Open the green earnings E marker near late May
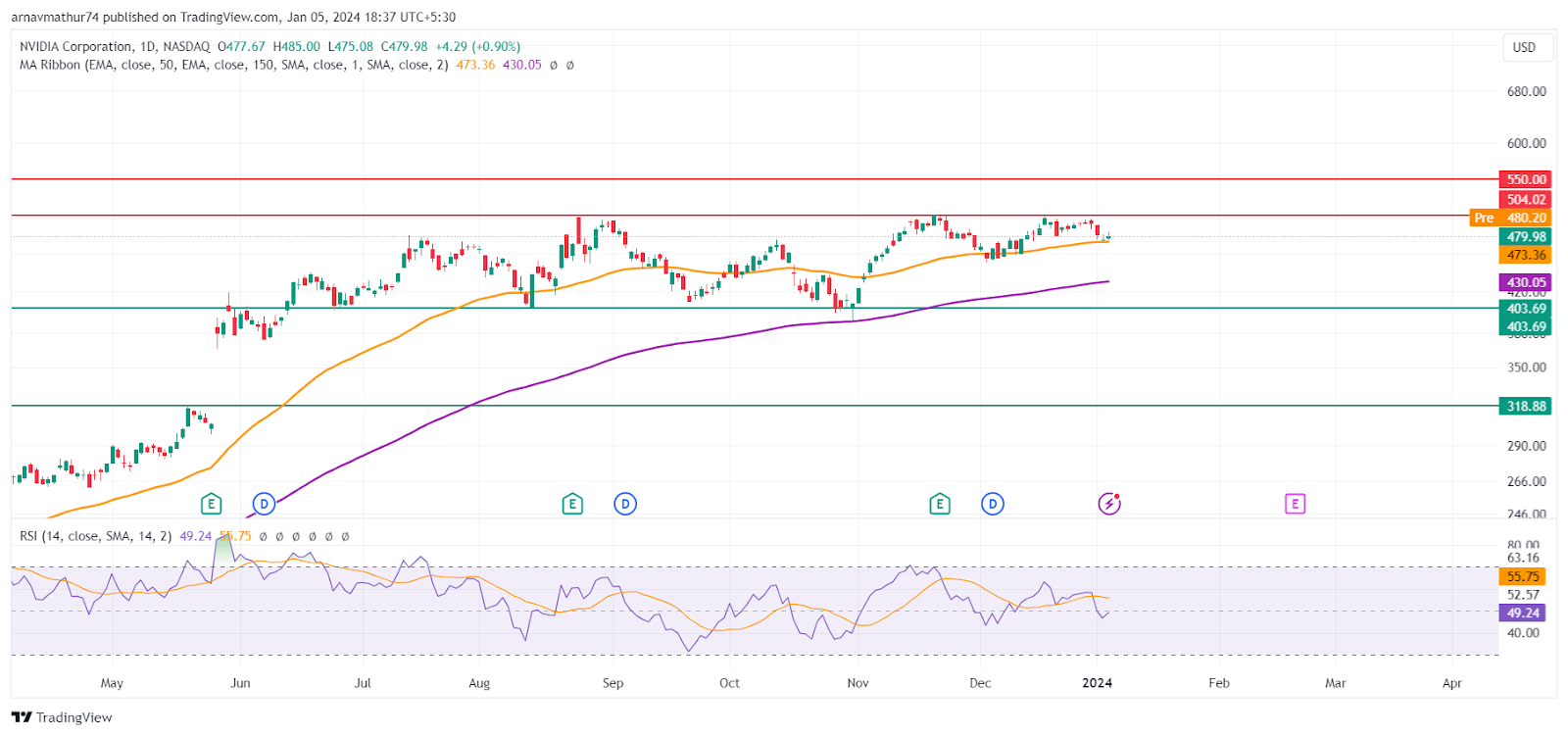Image resolution: width=1568 pixels, height=736 pixels. tap(211, 504)
